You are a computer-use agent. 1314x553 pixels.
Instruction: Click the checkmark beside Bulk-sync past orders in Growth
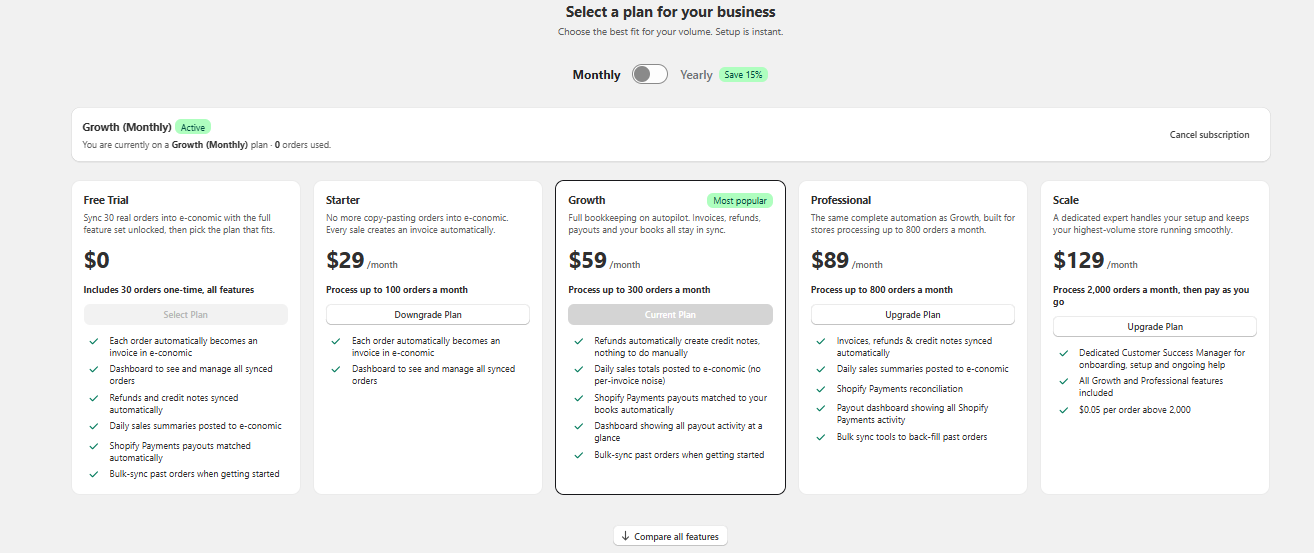tap(579, 455)
